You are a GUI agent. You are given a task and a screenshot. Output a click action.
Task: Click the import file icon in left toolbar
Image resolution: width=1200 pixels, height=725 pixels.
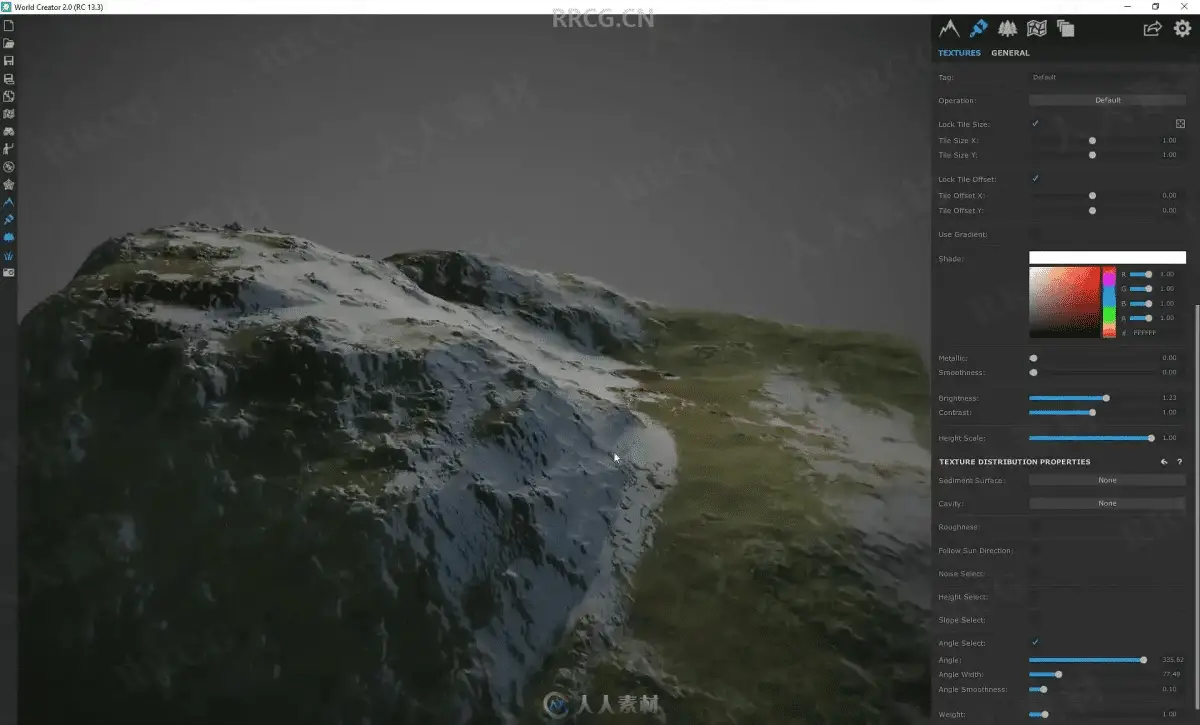(x=8, y=96)
